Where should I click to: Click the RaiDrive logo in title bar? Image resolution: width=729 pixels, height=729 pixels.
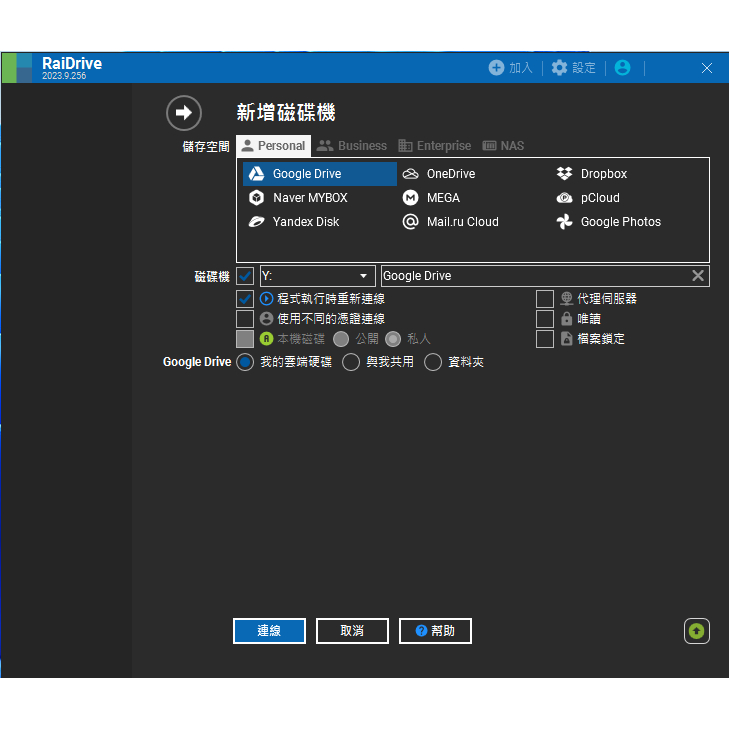point(17,68)
